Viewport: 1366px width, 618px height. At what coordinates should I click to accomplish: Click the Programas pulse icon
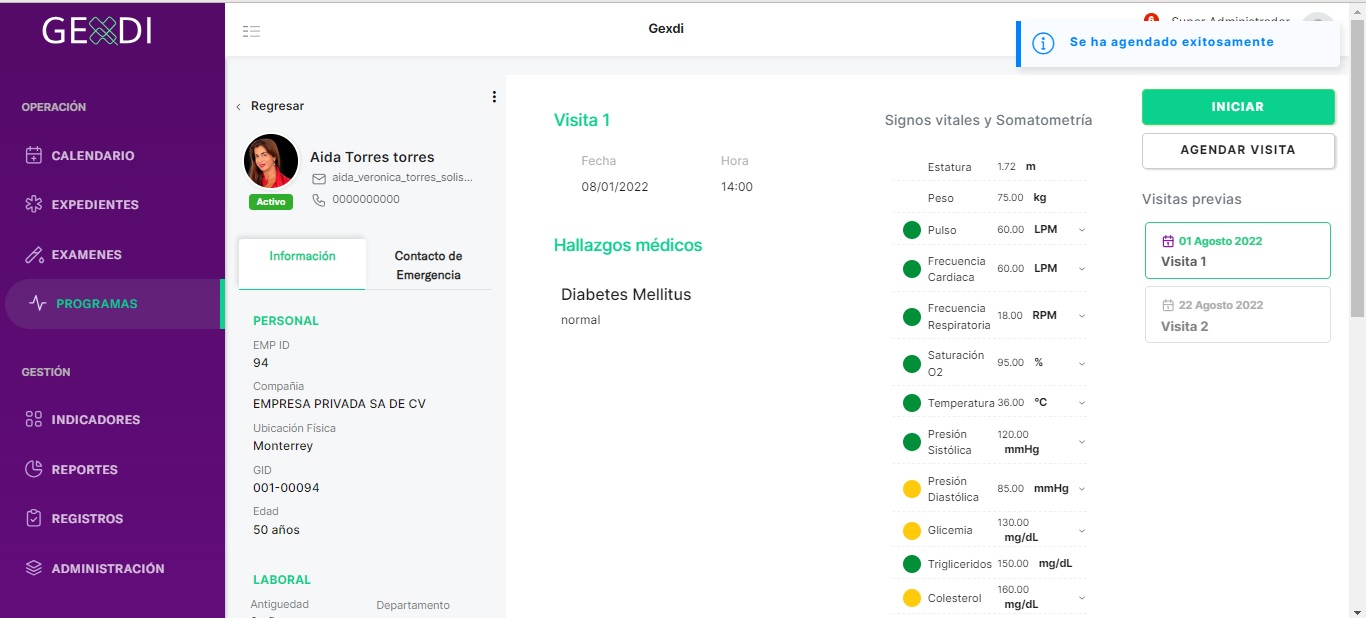38,304
